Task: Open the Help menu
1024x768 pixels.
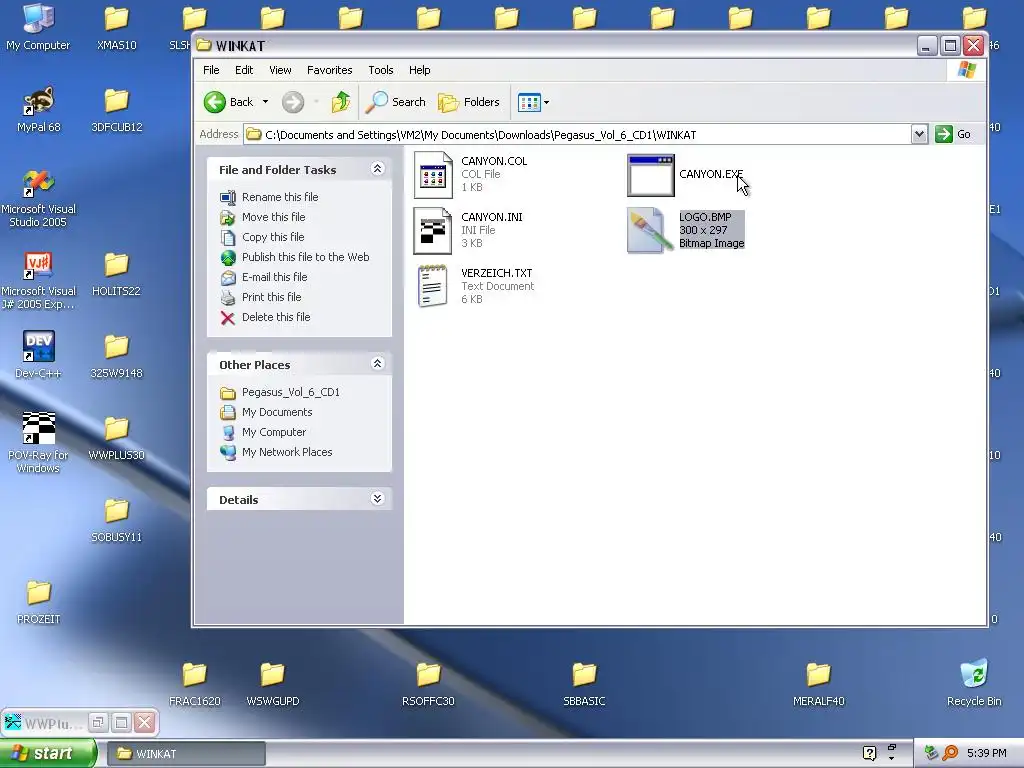Action: (x=419, y=70)
